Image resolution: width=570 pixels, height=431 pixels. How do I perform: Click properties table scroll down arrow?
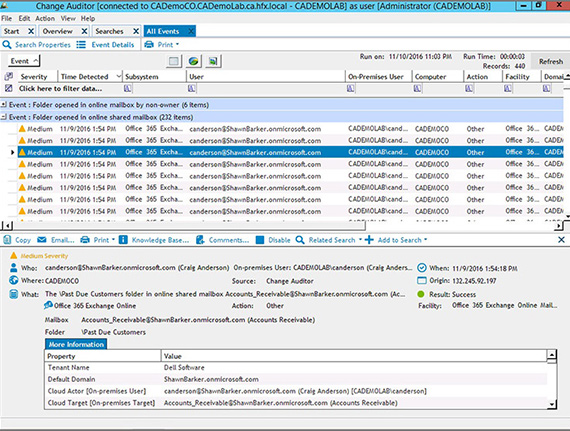551,404
